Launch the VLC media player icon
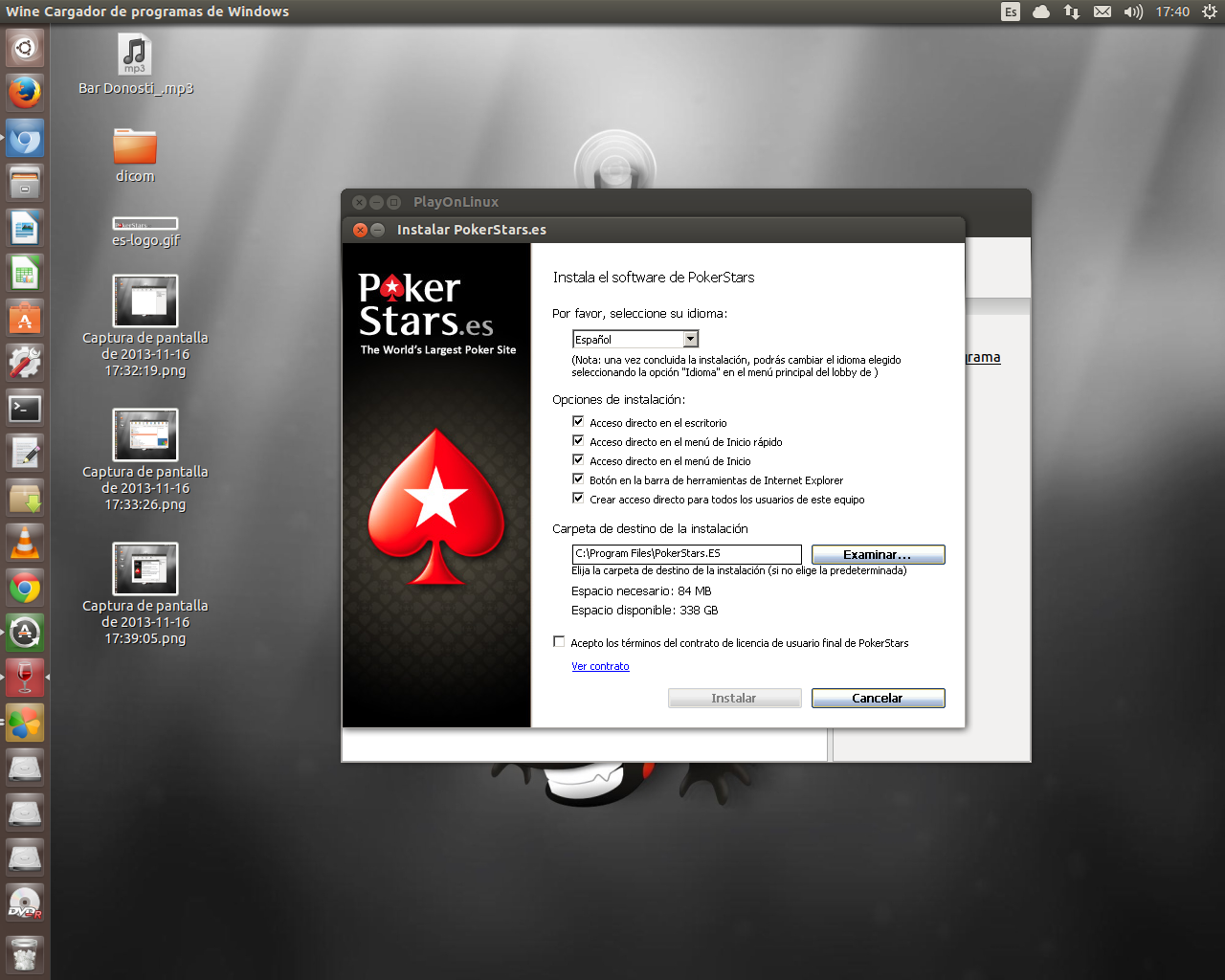 click(25, 542)
